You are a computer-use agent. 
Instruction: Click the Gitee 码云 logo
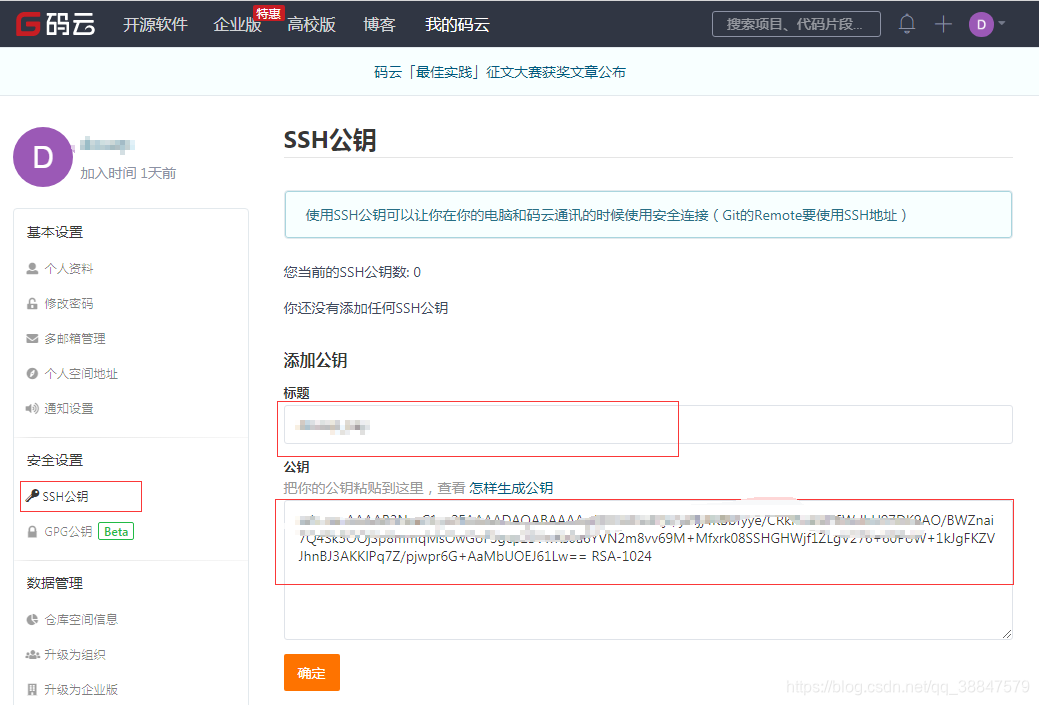[56, 24]
